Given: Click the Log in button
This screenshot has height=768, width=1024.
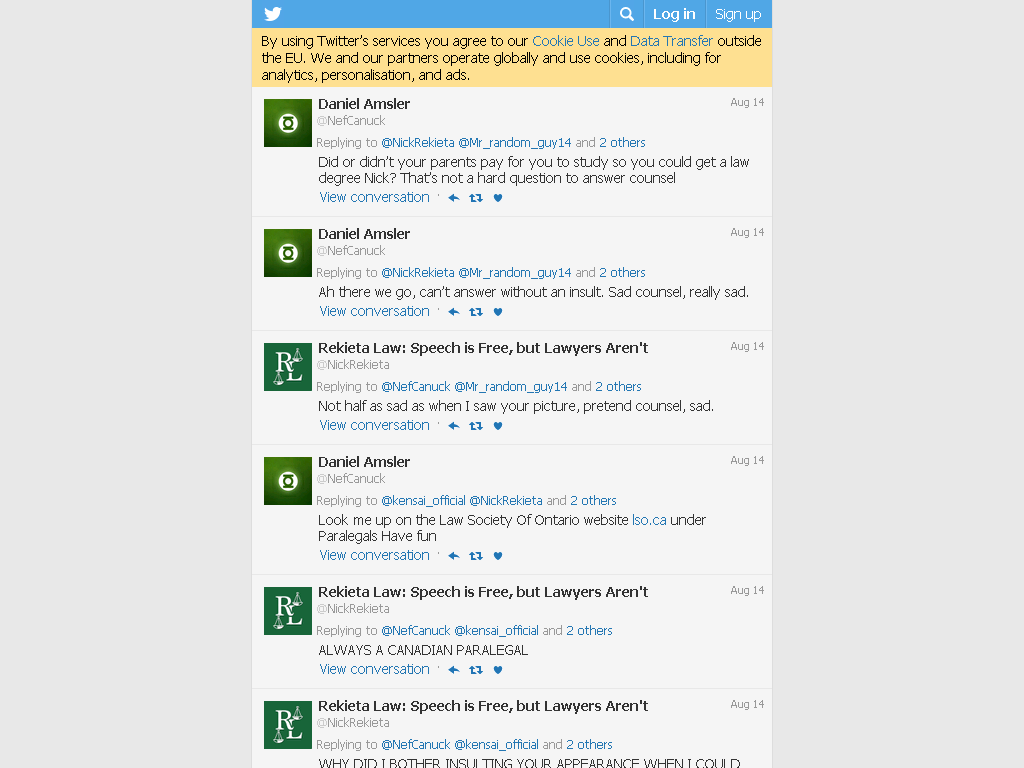Looking at the screenshot, I should (x=674, y=14).
